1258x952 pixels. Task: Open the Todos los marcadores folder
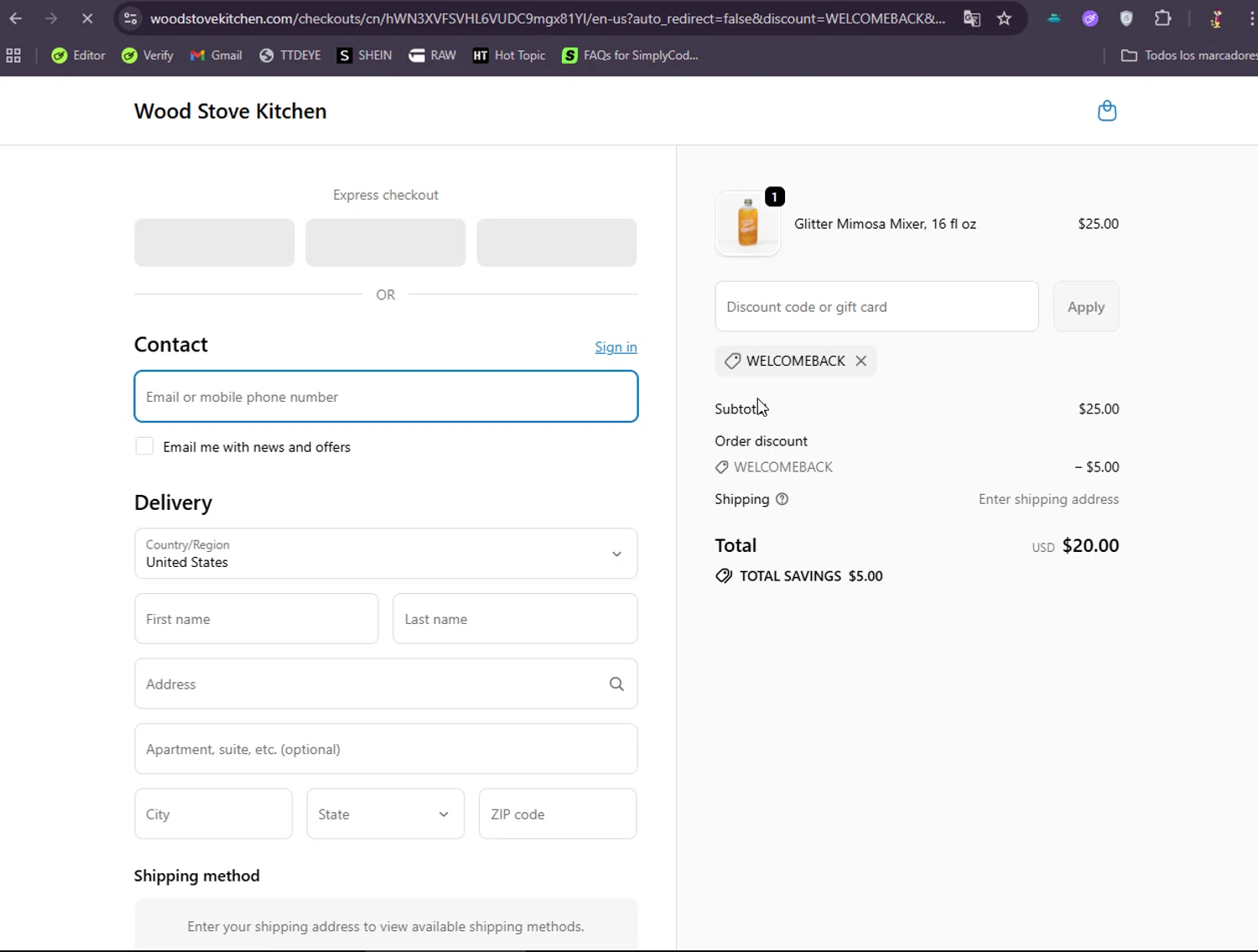tap(1188, 55)
